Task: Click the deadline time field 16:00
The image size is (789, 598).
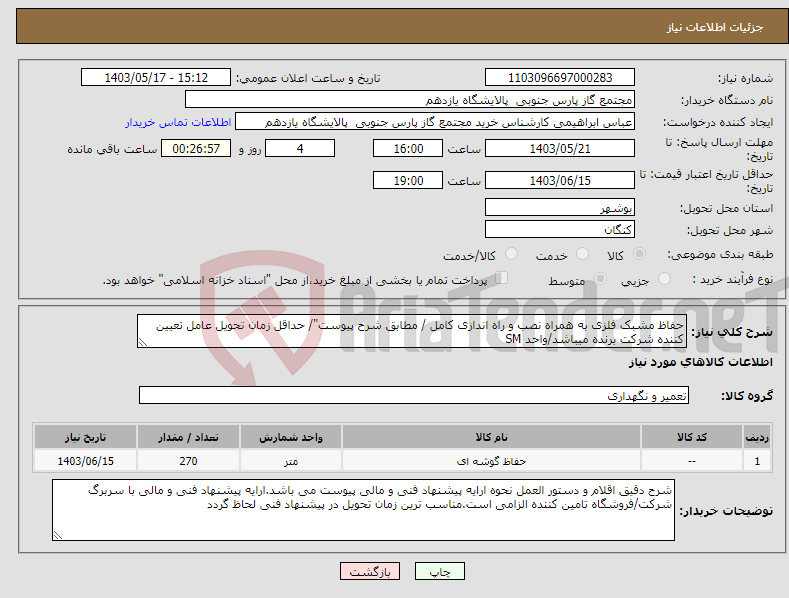Action: tap(408, 148)
